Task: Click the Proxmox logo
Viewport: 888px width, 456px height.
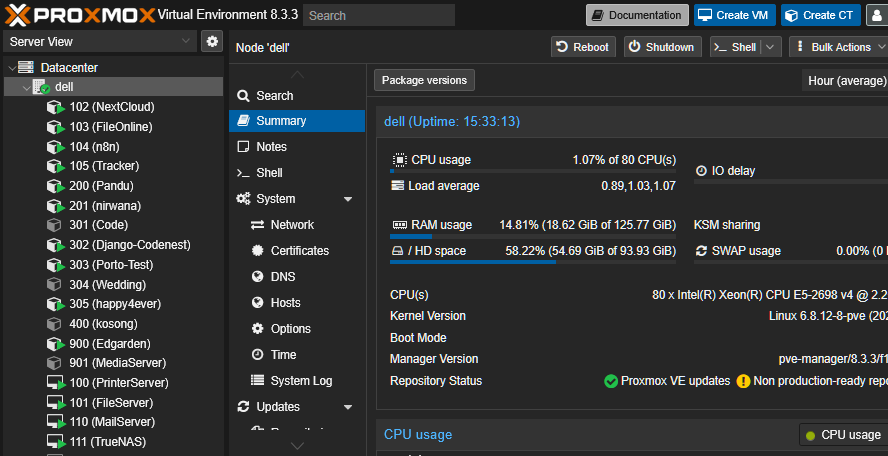Action: point(80,15)
